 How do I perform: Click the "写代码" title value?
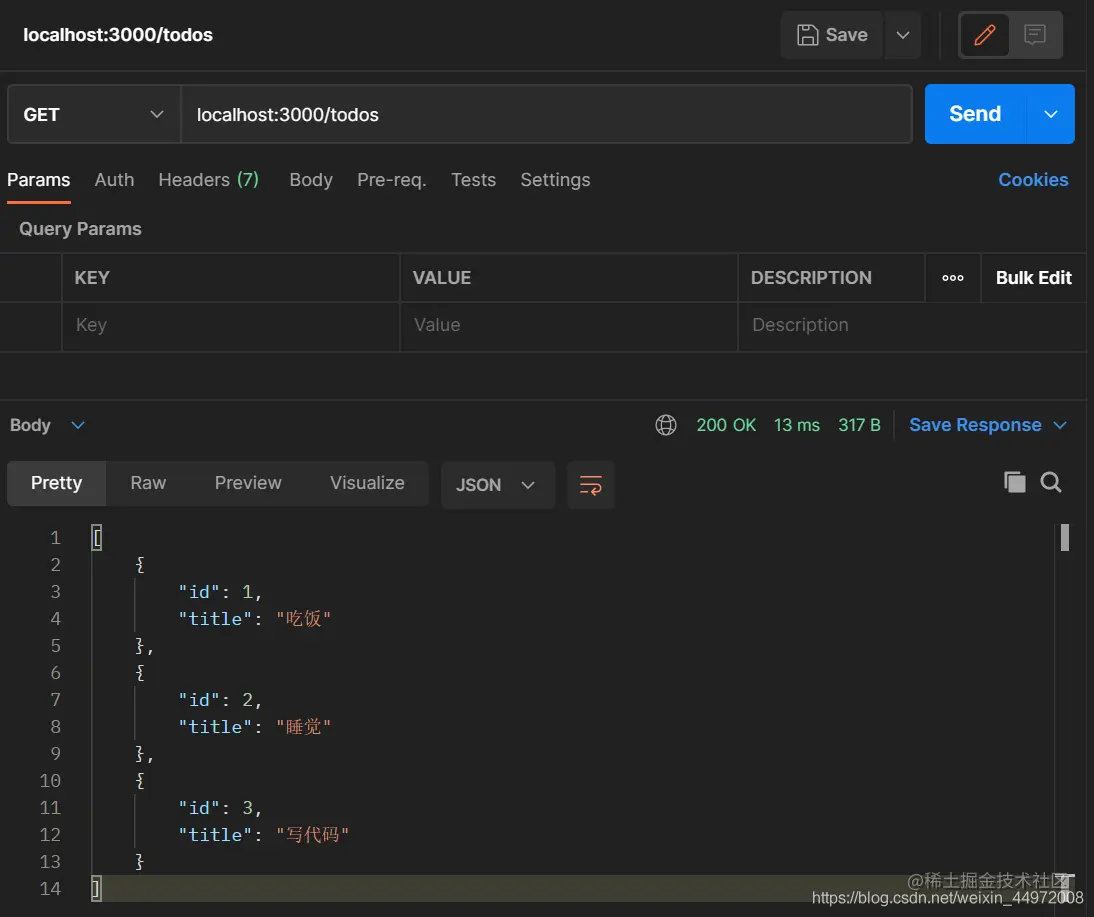(313, 835)
